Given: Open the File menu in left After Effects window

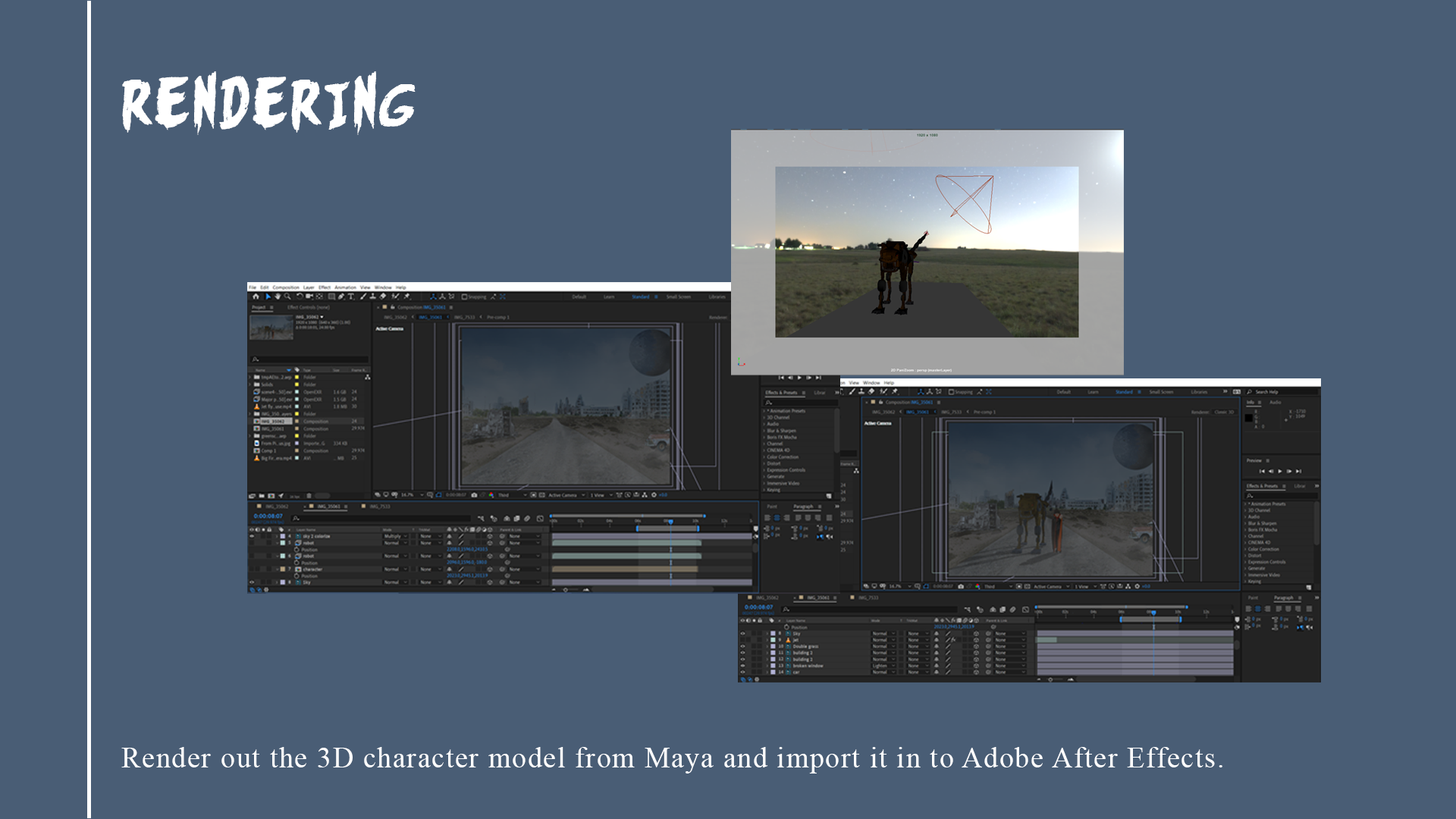Looking at the screenshot, I should click(x=253, y=287).
